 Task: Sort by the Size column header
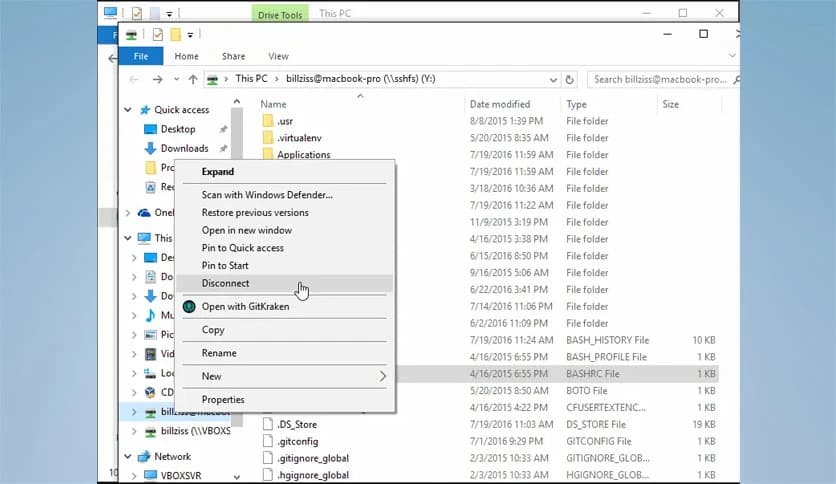pos(670,104)
